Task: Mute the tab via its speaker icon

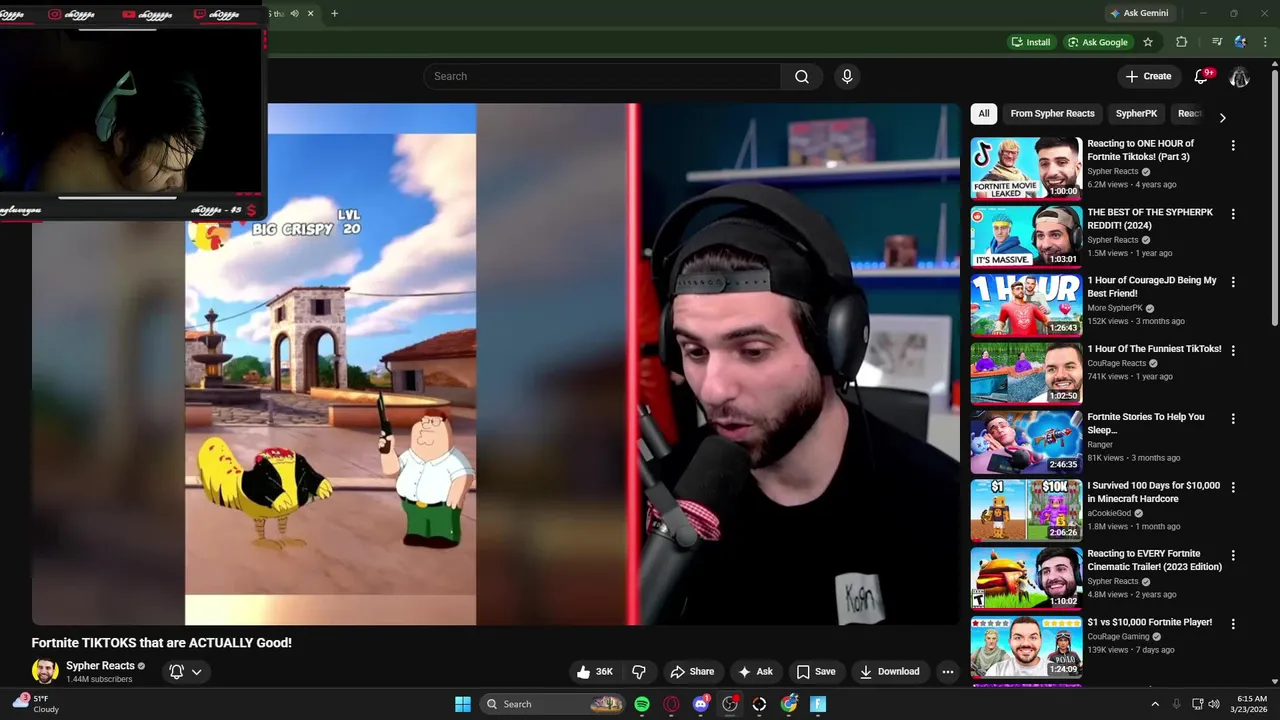Action: tap(294, 13)
